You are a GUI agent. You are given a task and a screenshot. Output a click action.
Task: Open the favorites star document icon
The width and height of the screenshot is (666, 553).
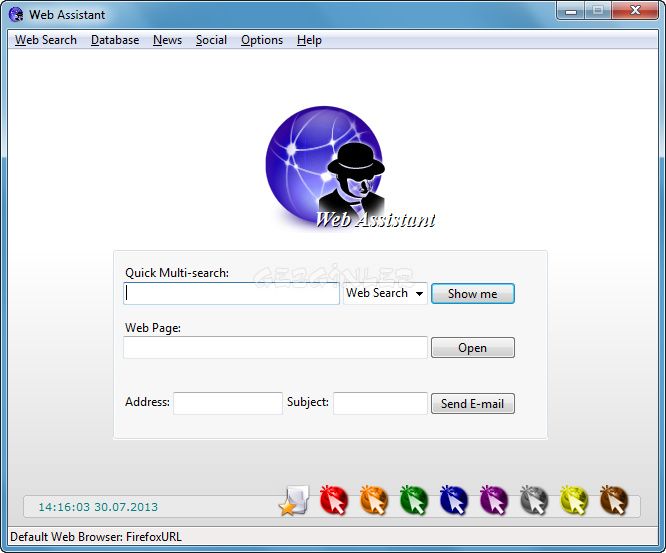[294, 501]
